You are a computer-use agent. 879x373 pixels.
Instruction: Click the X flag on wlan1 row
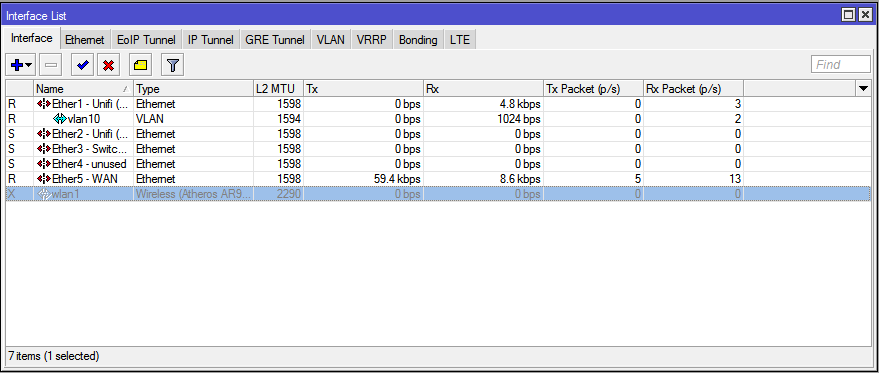11,194
